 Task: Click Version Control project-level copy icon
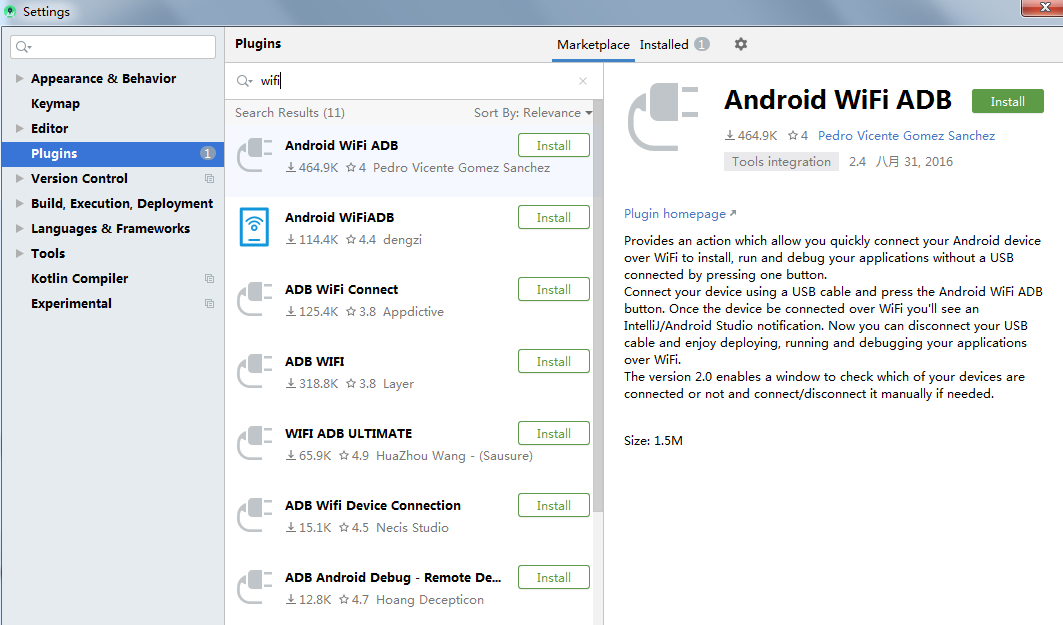pyautogui.click(x=209, y=178)
